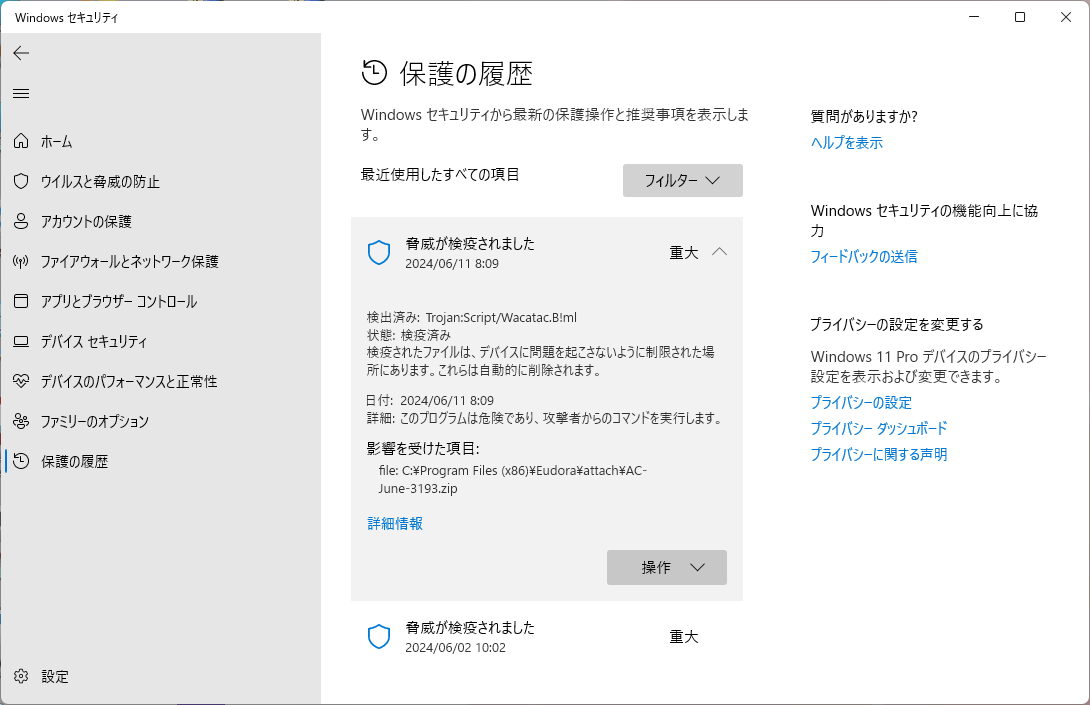The height and width of the screenshot is (705, 1090).
Task: Click the shield icon of the 2024/06/11 threat
Action: (x=379, y=252)
